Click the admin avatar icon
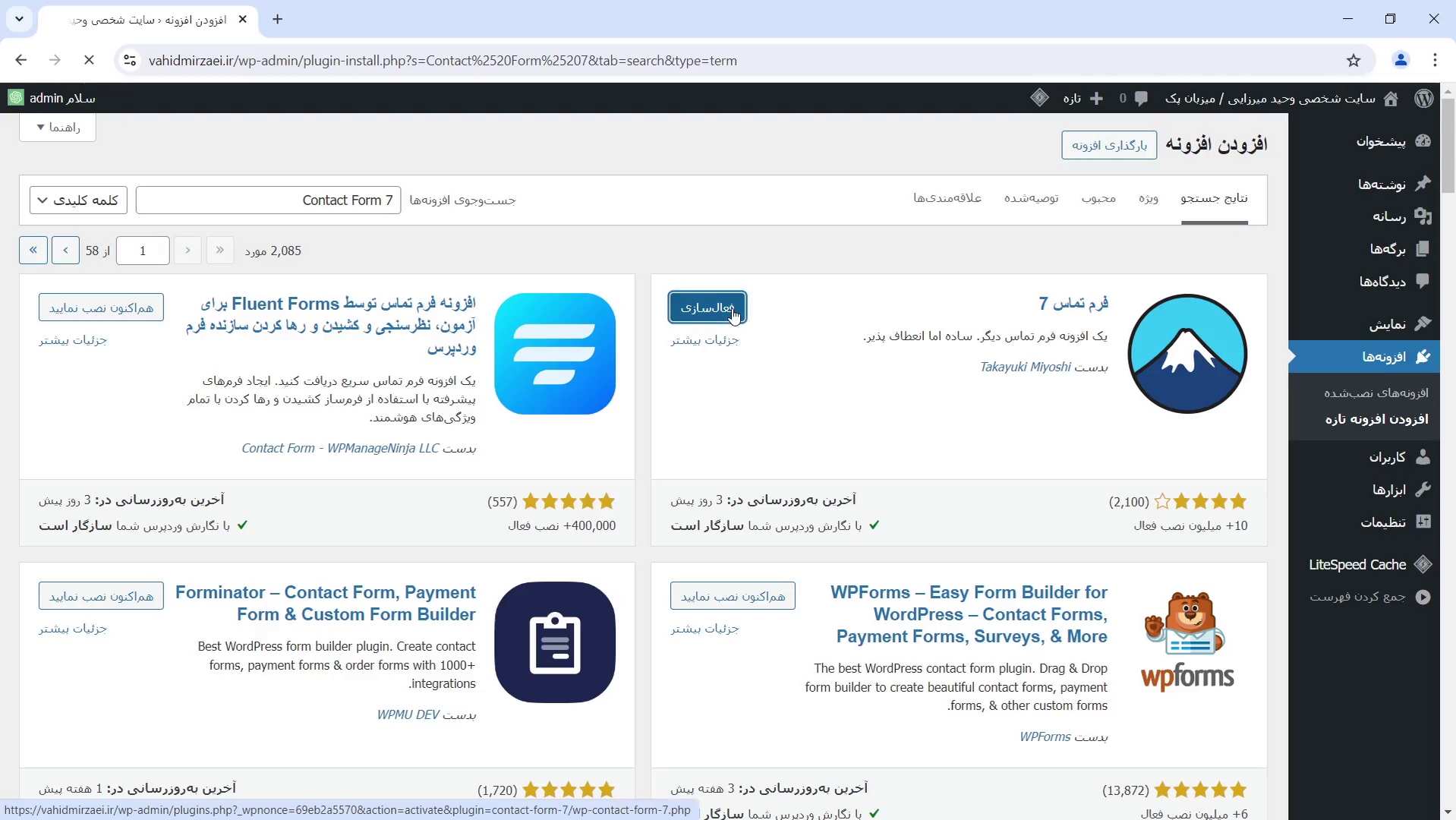1456x820 pixels. (x=15, y=98)
